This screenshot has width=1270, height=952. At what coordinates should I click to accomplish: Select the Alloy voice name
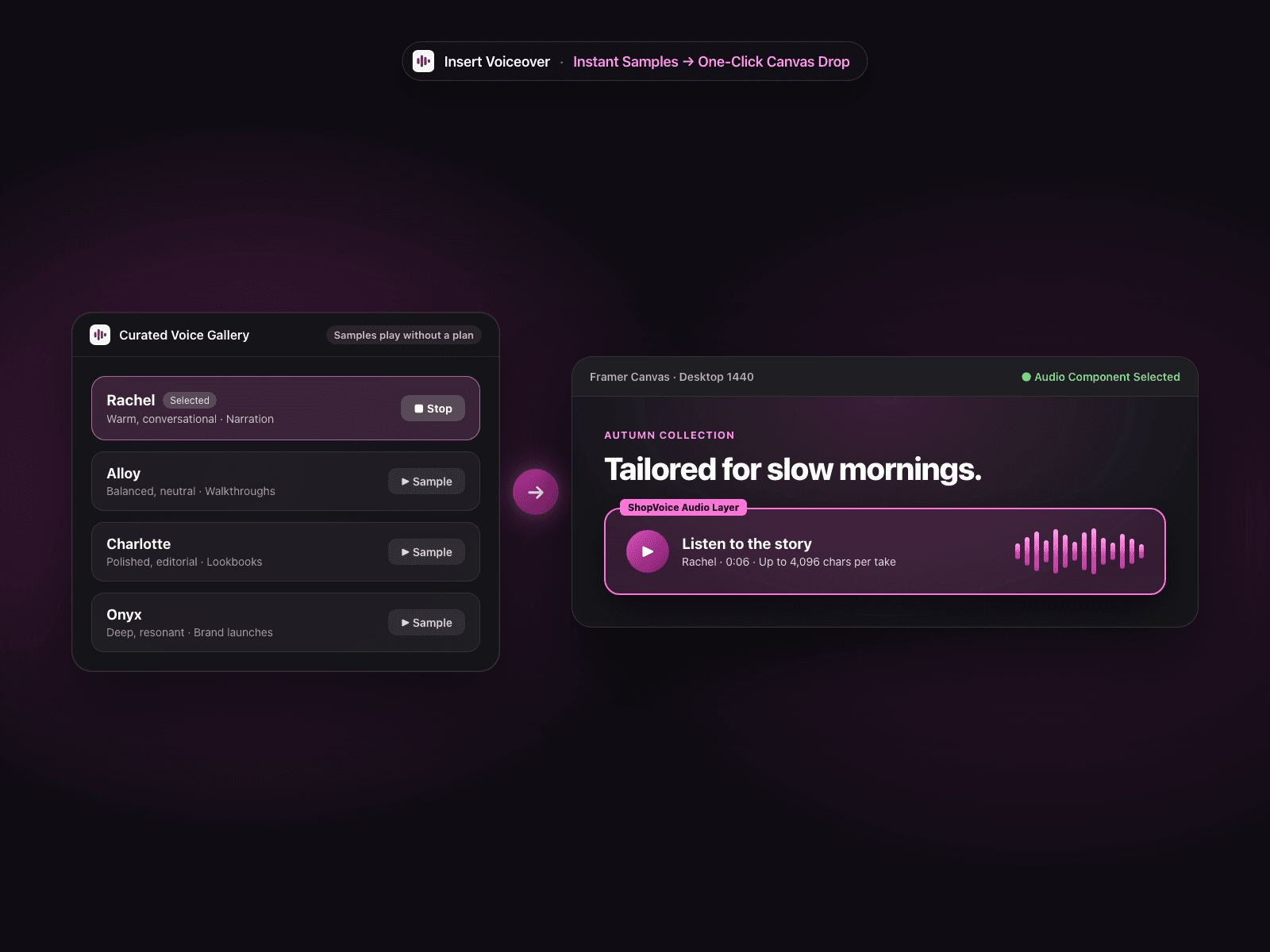coord(124,474)
